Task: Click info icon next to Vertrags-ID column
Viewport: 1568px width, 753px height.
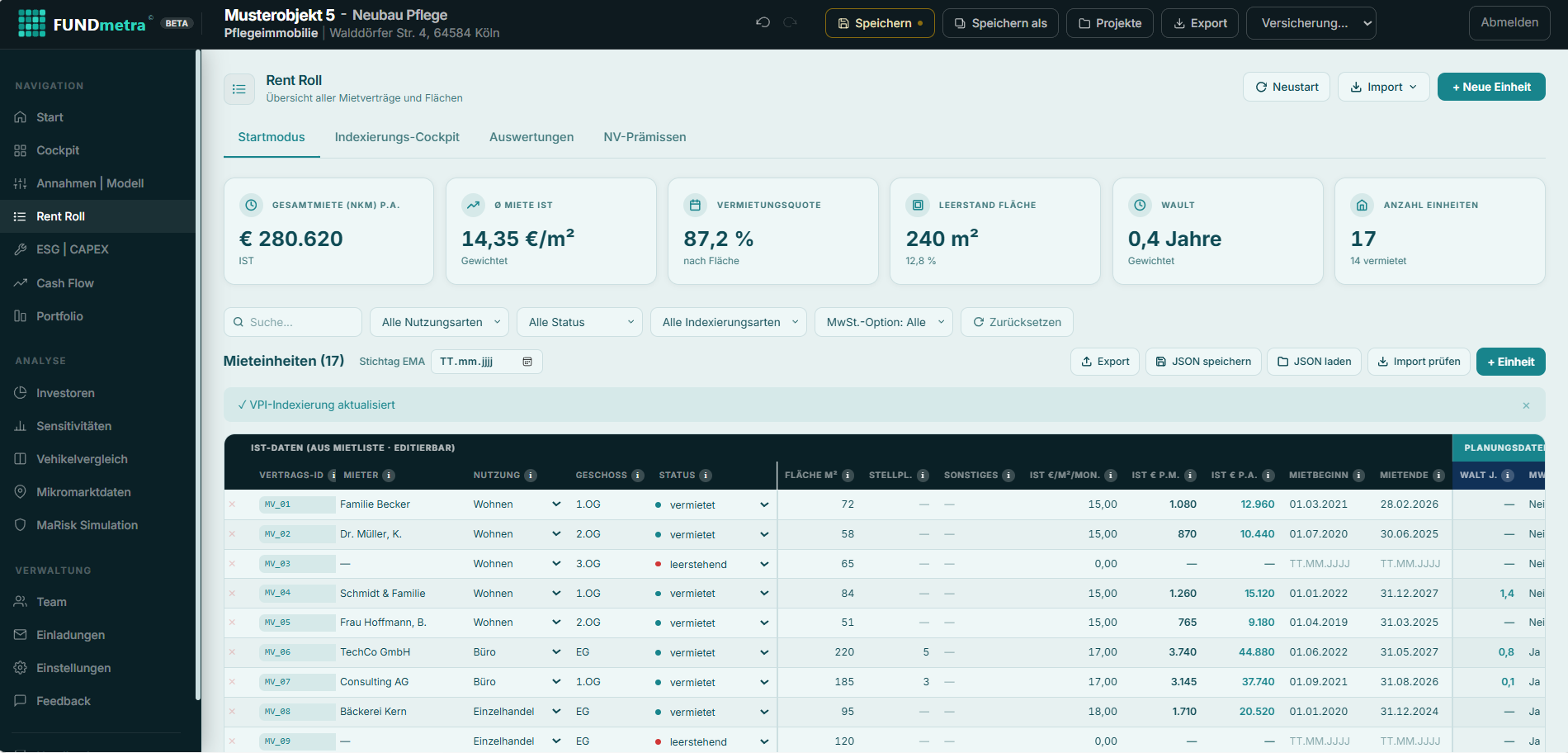Action: point(333,476)
